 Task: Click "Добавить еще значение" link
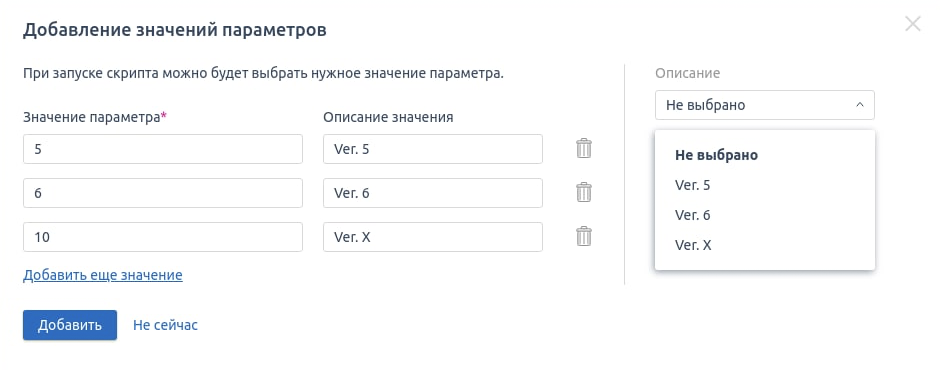(103, 275)
